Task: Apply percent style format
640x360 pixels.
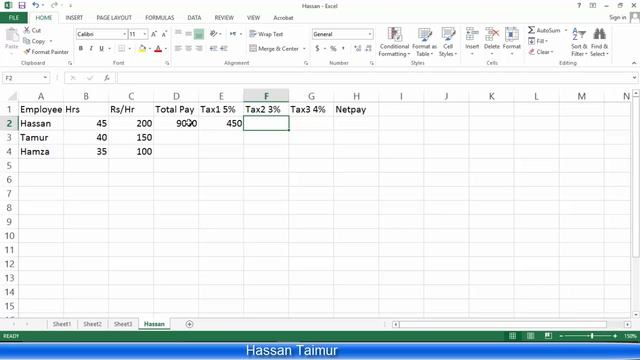Action: tap(333, 48)
